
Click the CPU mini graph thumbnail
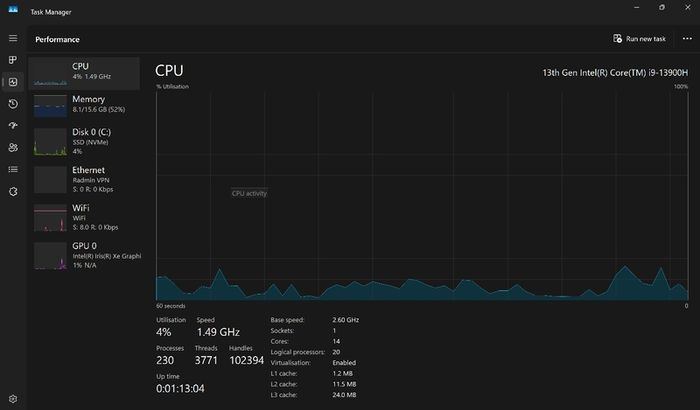tap(50, 74)
